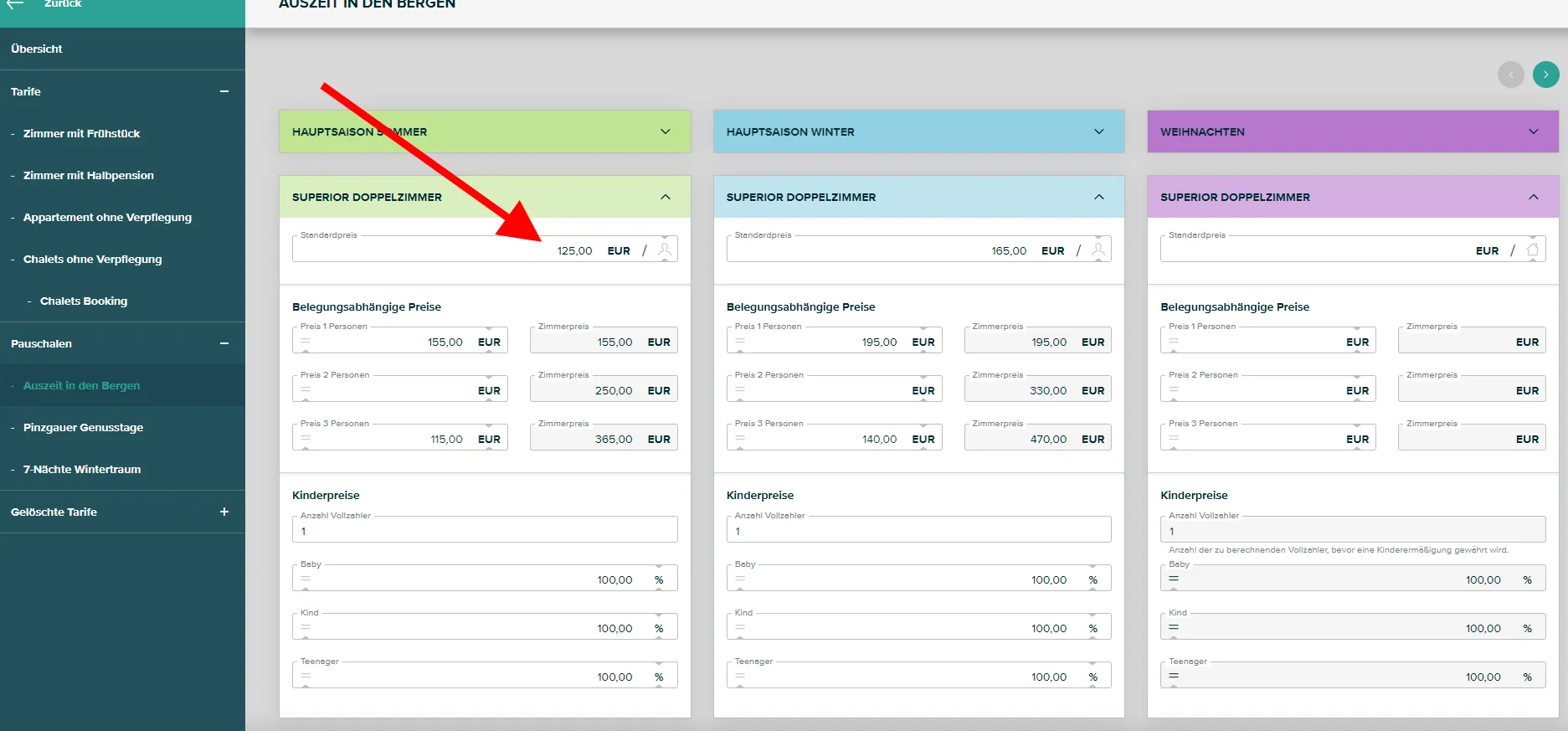Collapse Superior Doppelzimmer under Hauptsaison Sommer
The height and width of the screenshot is (731, 1568).
point(666,197)
